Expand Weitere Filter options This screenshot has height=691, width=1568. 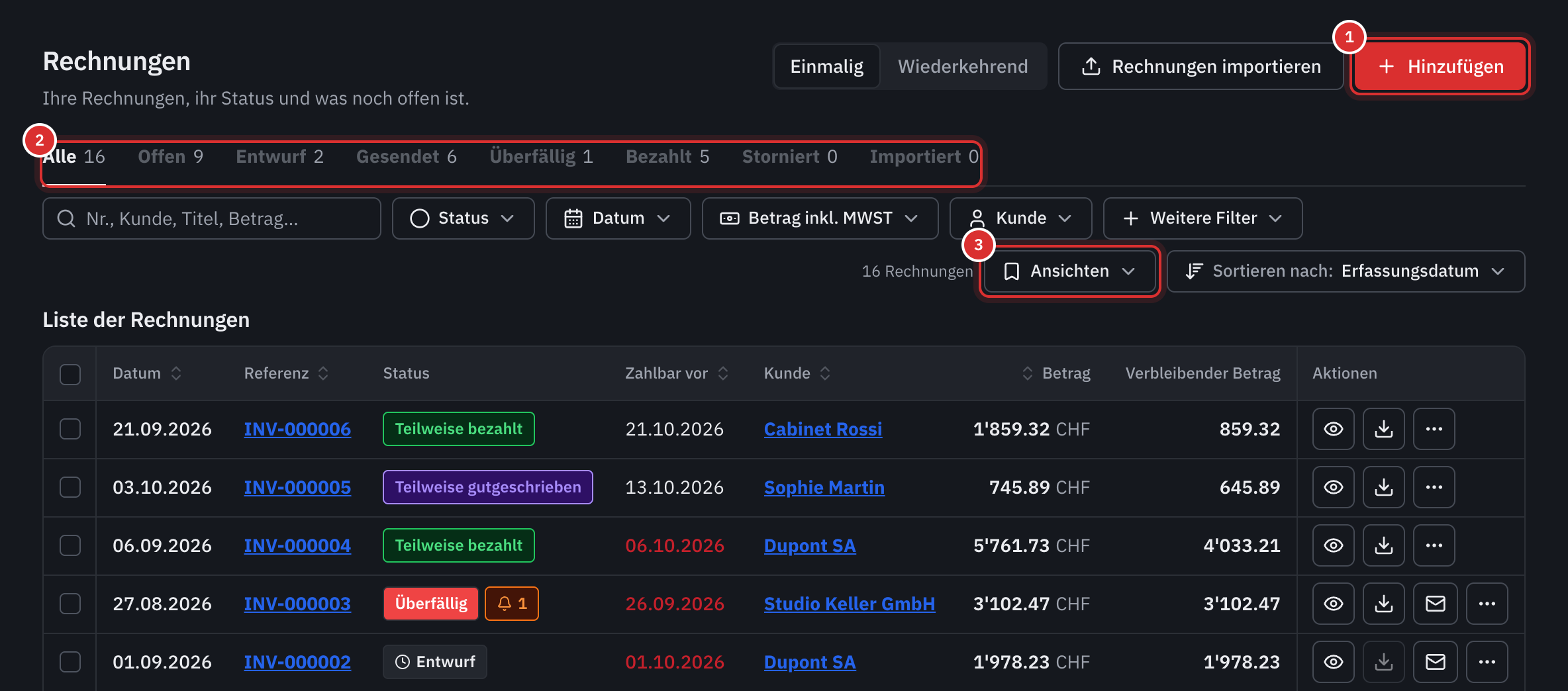pyautogui.click(x=1202, y=218)
